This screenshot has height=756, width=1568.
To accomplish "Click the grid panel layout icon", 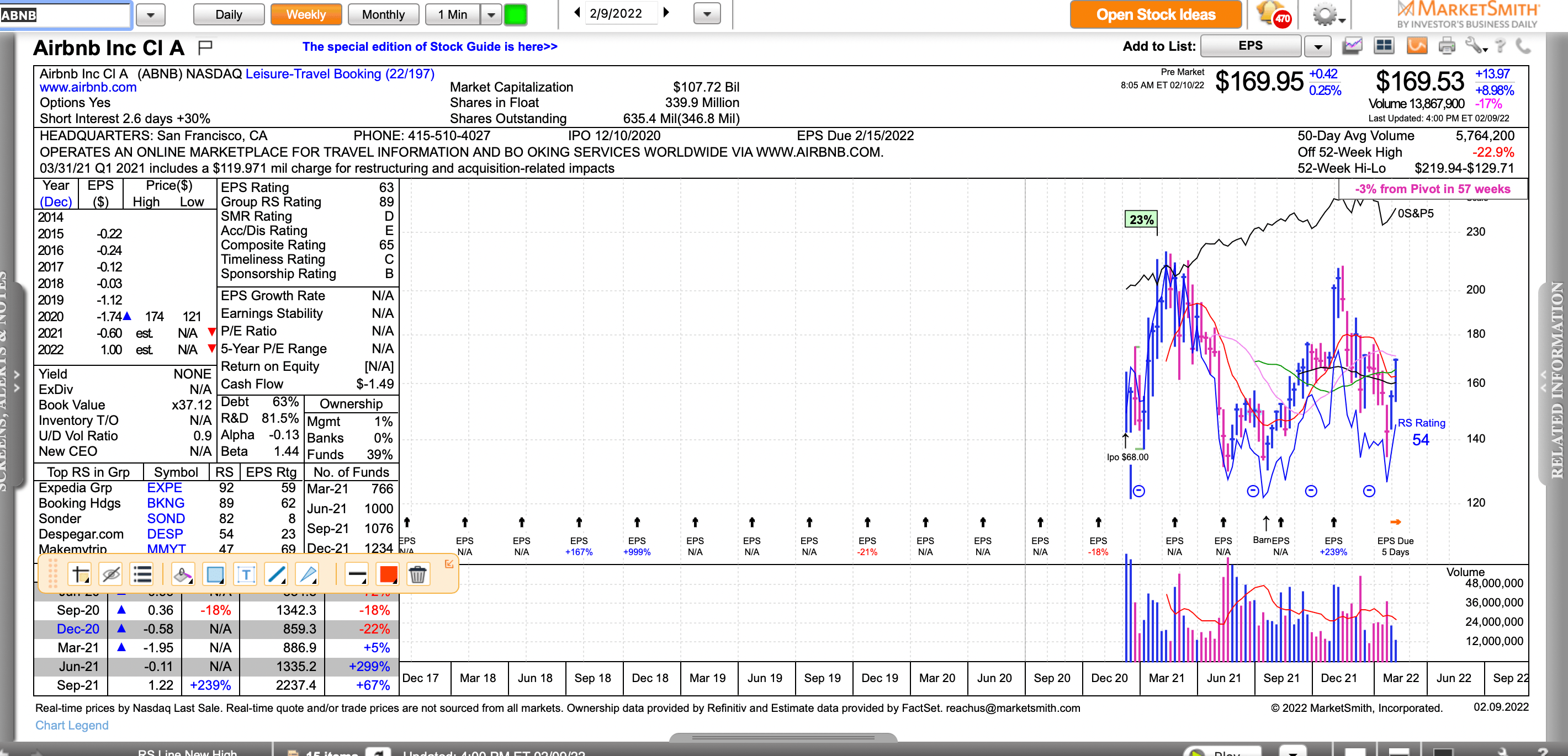I will 1384,46.
